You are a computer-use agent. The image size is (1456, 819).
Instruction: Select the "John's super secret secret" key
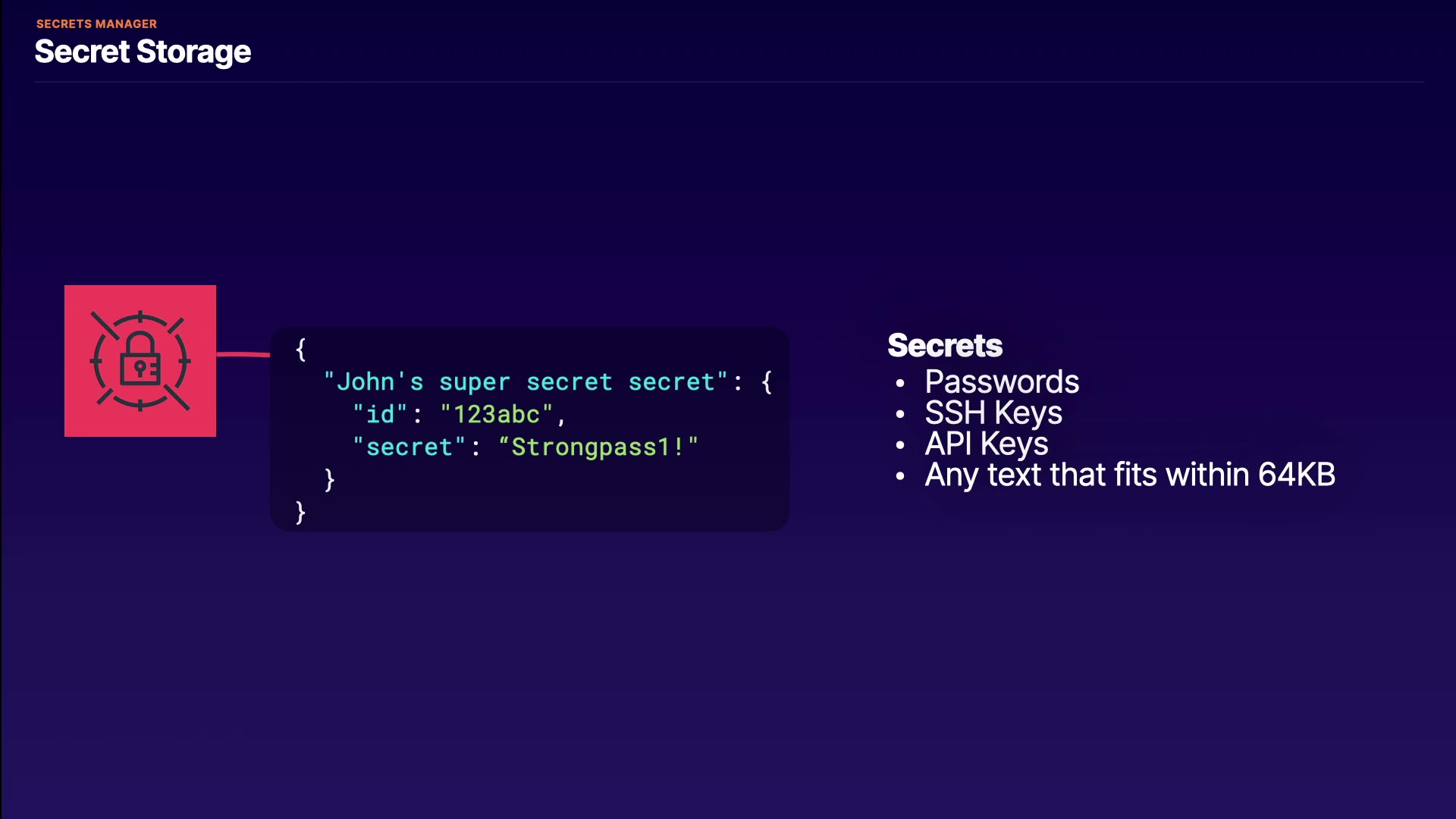tap(525, 381)
